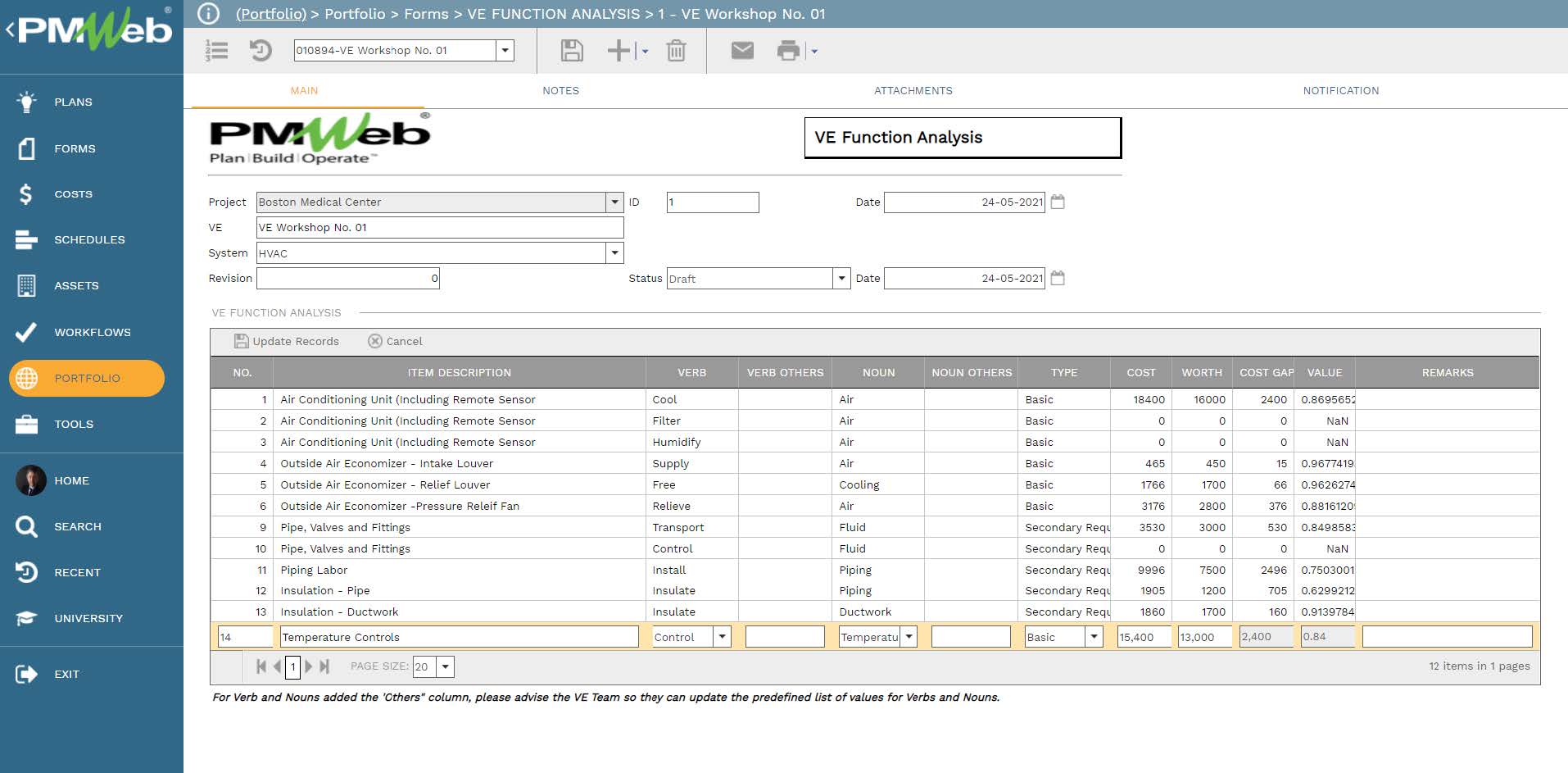Viewport: 1568px width, 773px height.
Task: Open the Workflows section
Action: [92, 332]
